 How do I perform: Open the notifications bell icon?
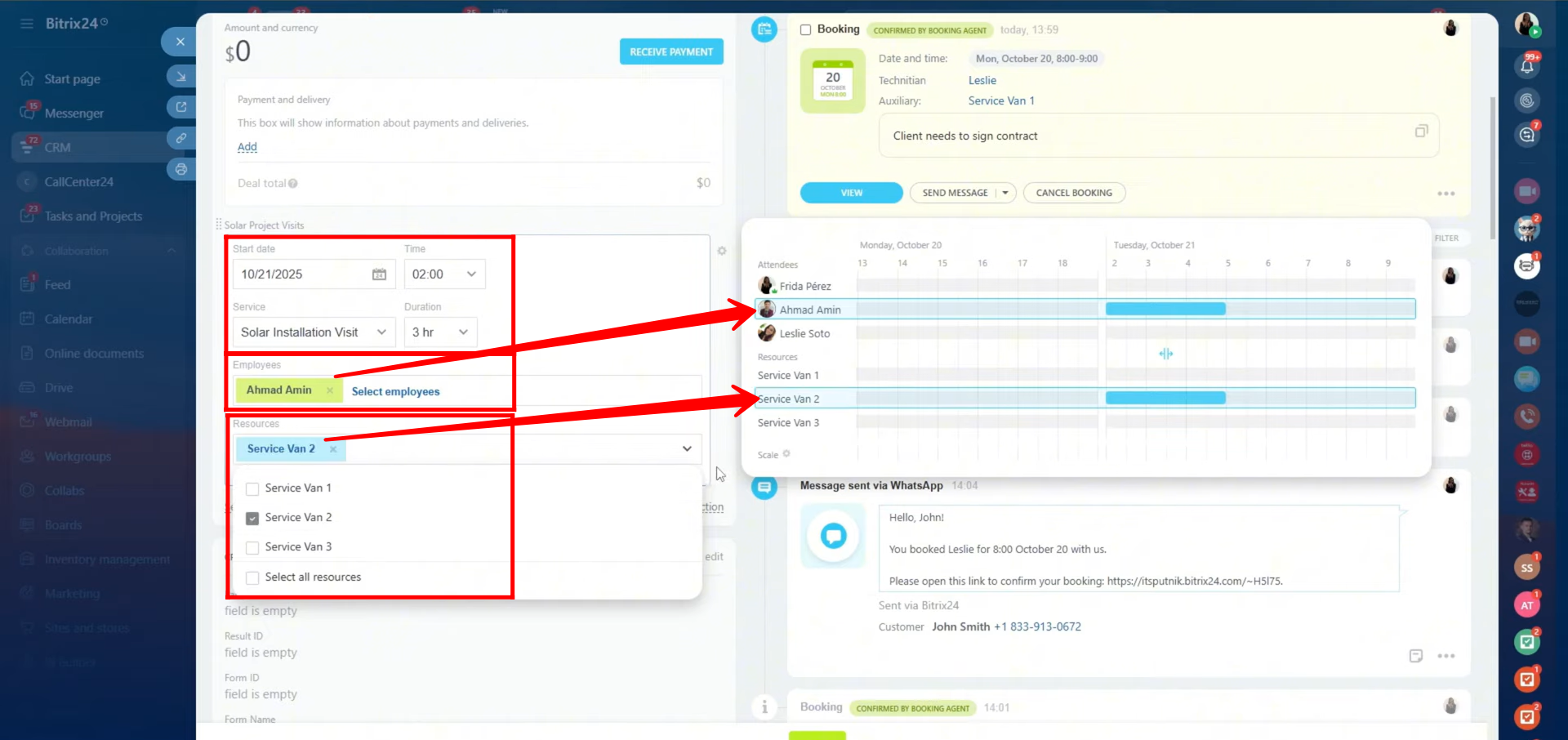click(1526, 66)
